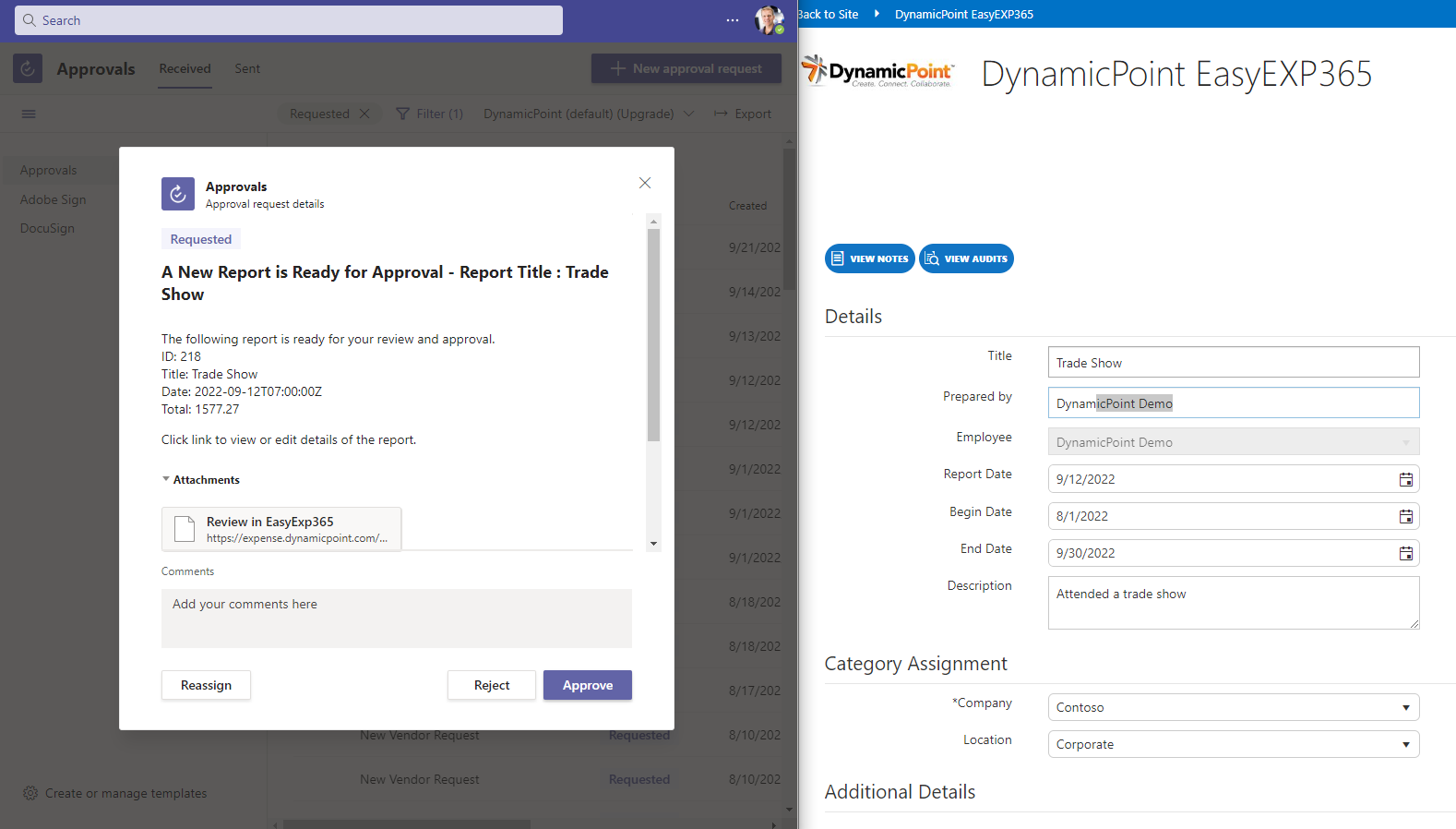Viewport: 1456px width, 829px height.
Task: Click the Approve button
Action: click(x=588, y=685)
